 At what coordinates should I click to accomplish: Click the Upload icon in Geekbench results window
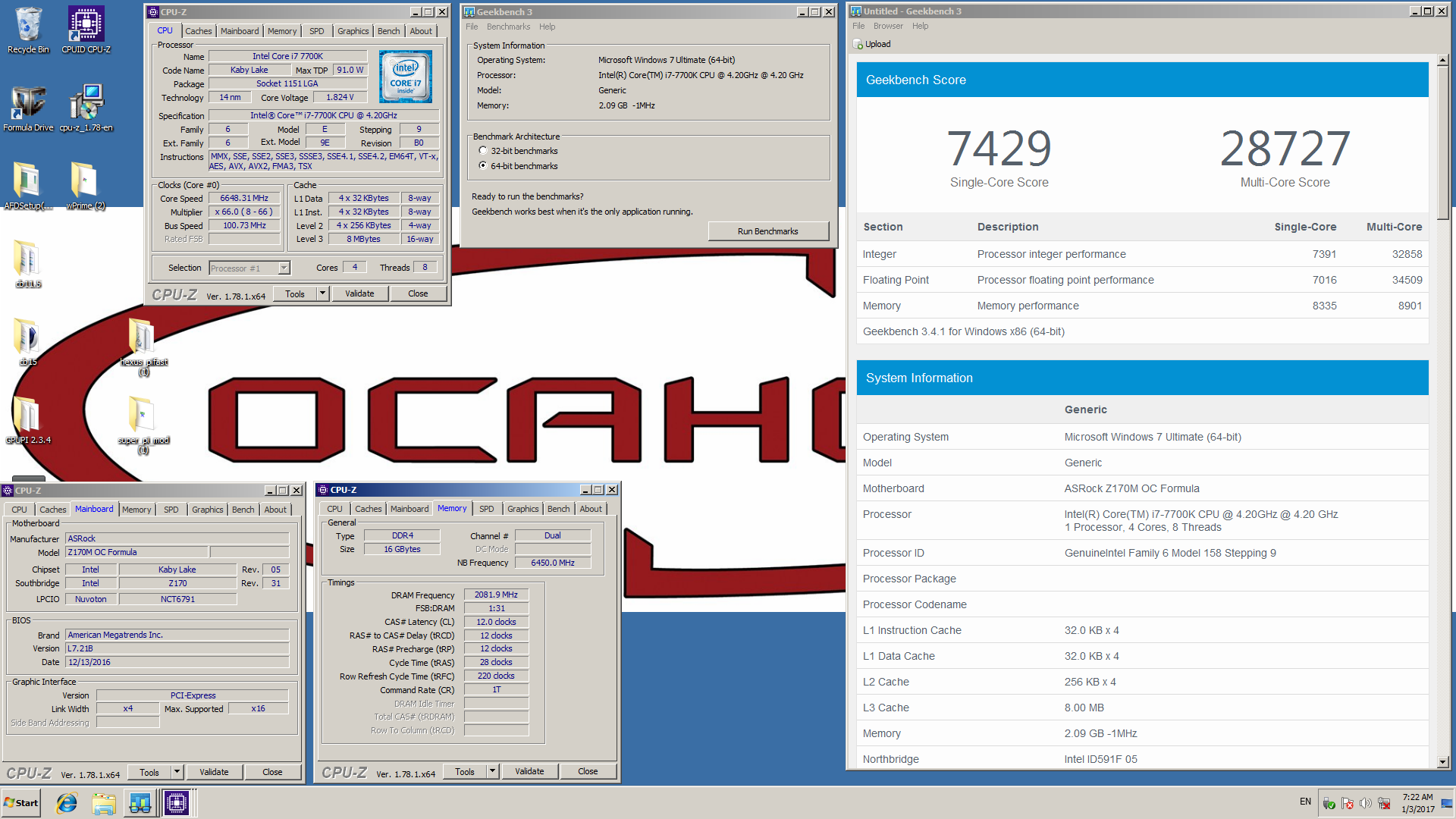(x=858, y=44)
